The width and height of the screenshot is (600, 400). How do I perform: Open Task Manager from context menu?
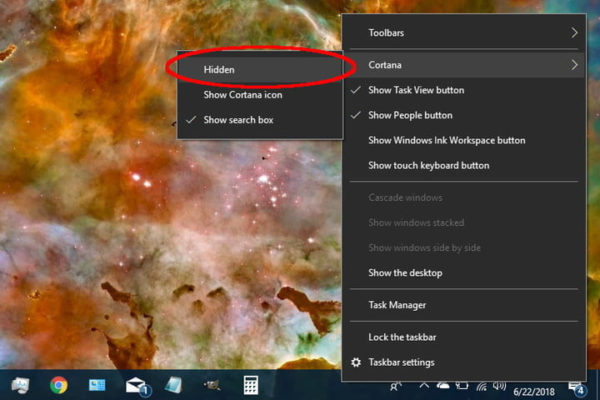click(464, 305)
